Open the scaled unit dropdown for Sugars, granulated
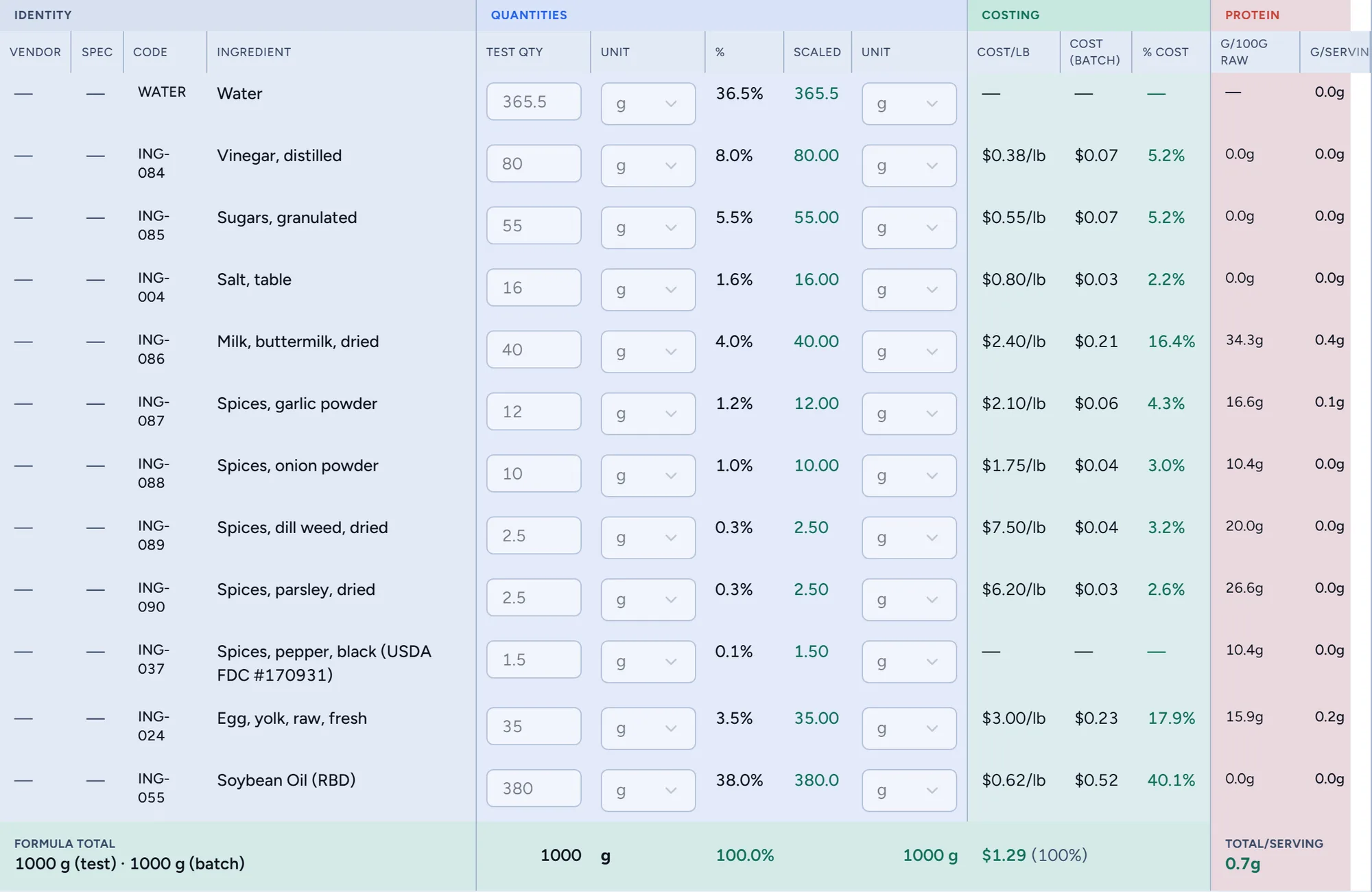The height and width of the screenshot is (892, 1372). point(909,228)
